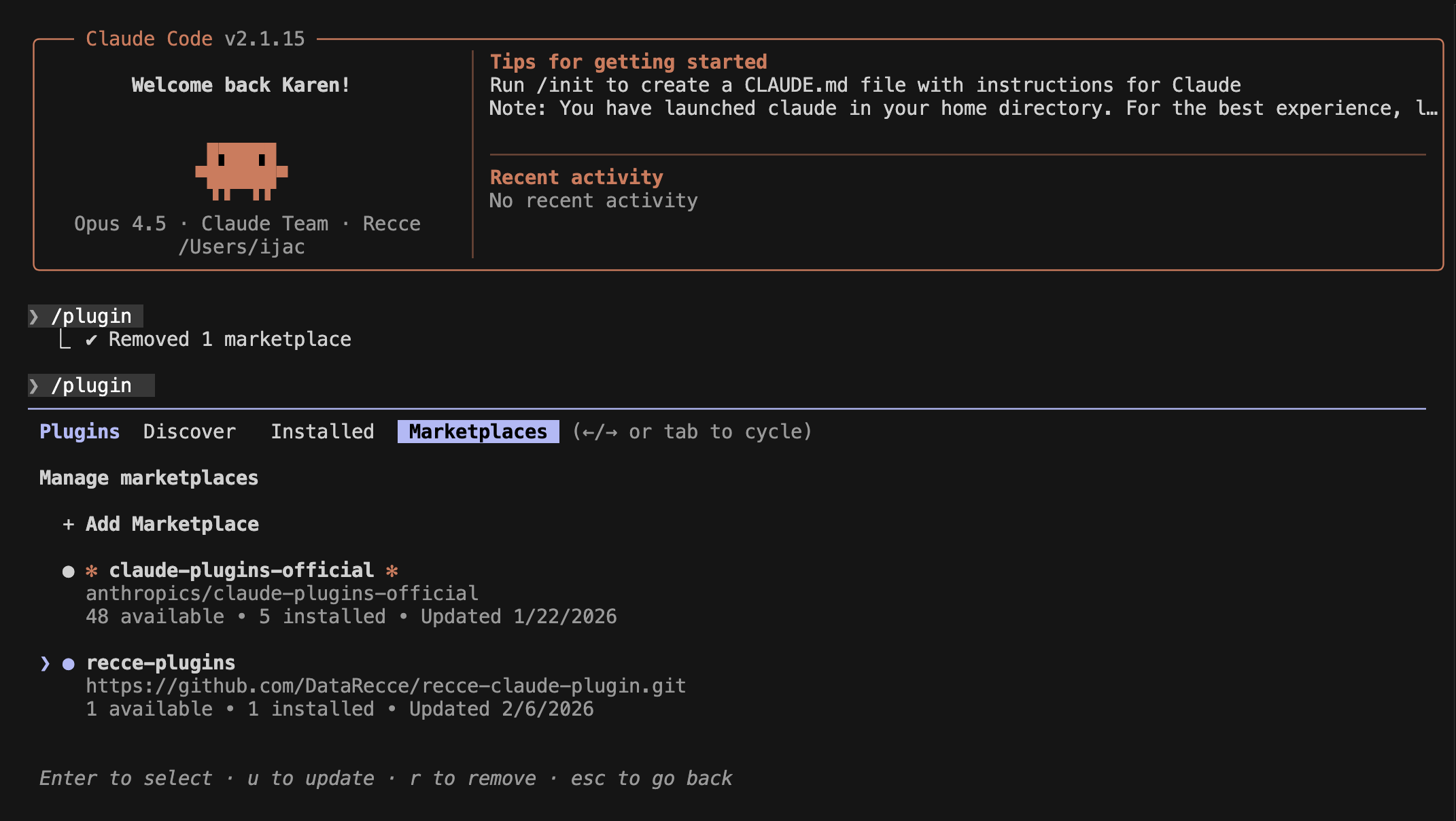The height and width of the screenshot is (821, 1456).
Task: Click the selection arrow beside recce-plugins
Action: tap(45, 663)
